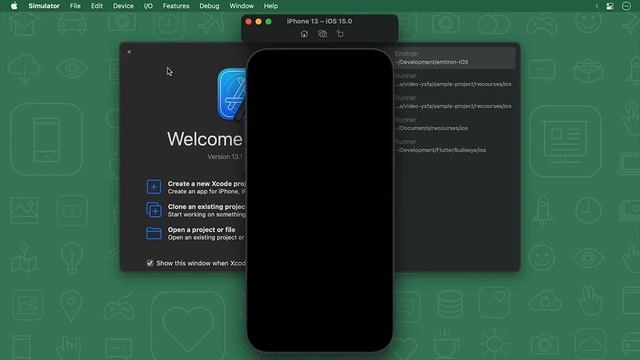This screenshot has height=360, width=640.
Task: Zoom the Simulator window with green button
Action: click(x=269, y=22)
